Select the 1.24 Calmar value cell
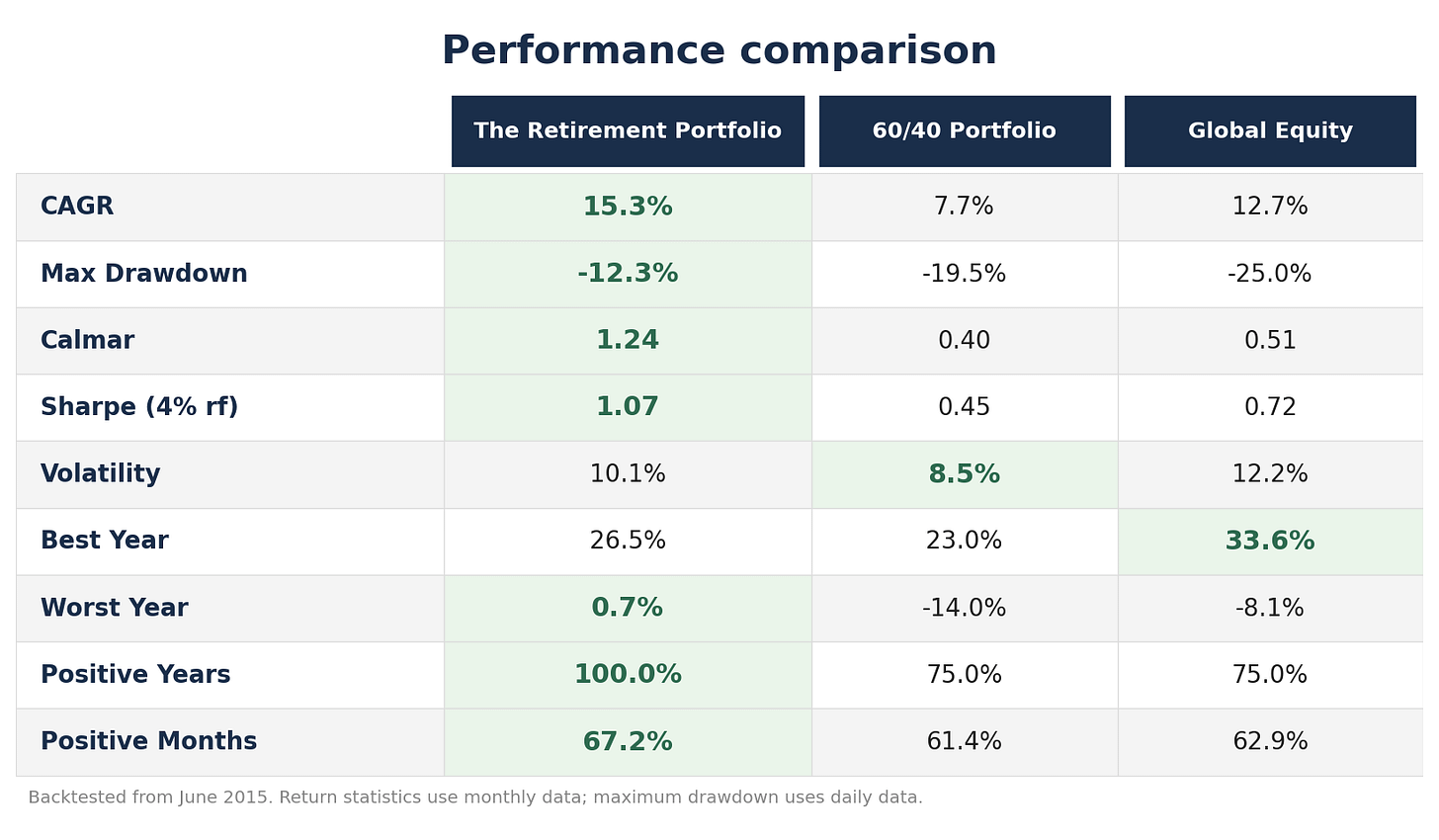 (628, 341)
